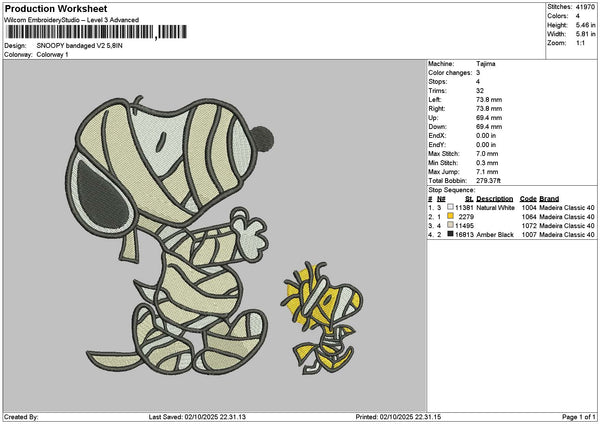Click stitch count '11495' in stop row 3

click(x=465, y=226)
